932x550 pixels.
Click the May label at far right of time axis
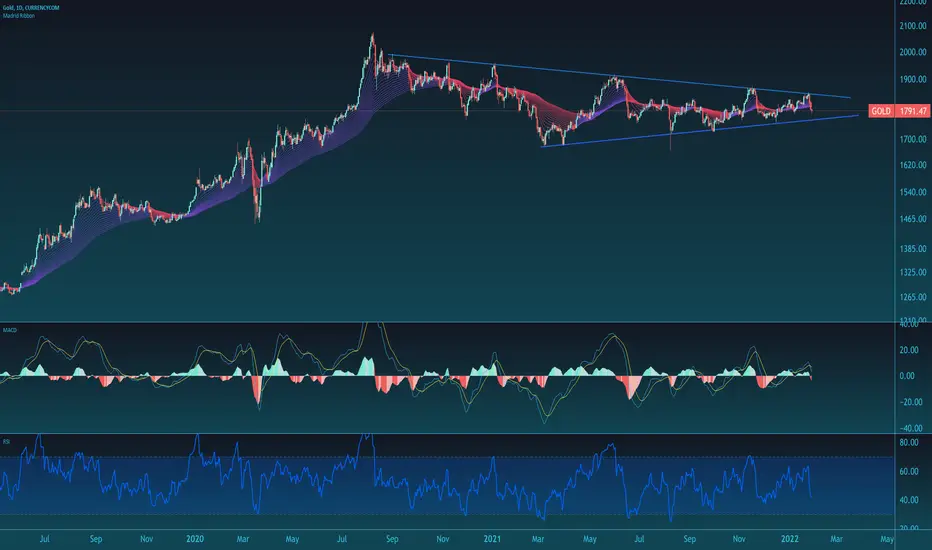[887, 539]
